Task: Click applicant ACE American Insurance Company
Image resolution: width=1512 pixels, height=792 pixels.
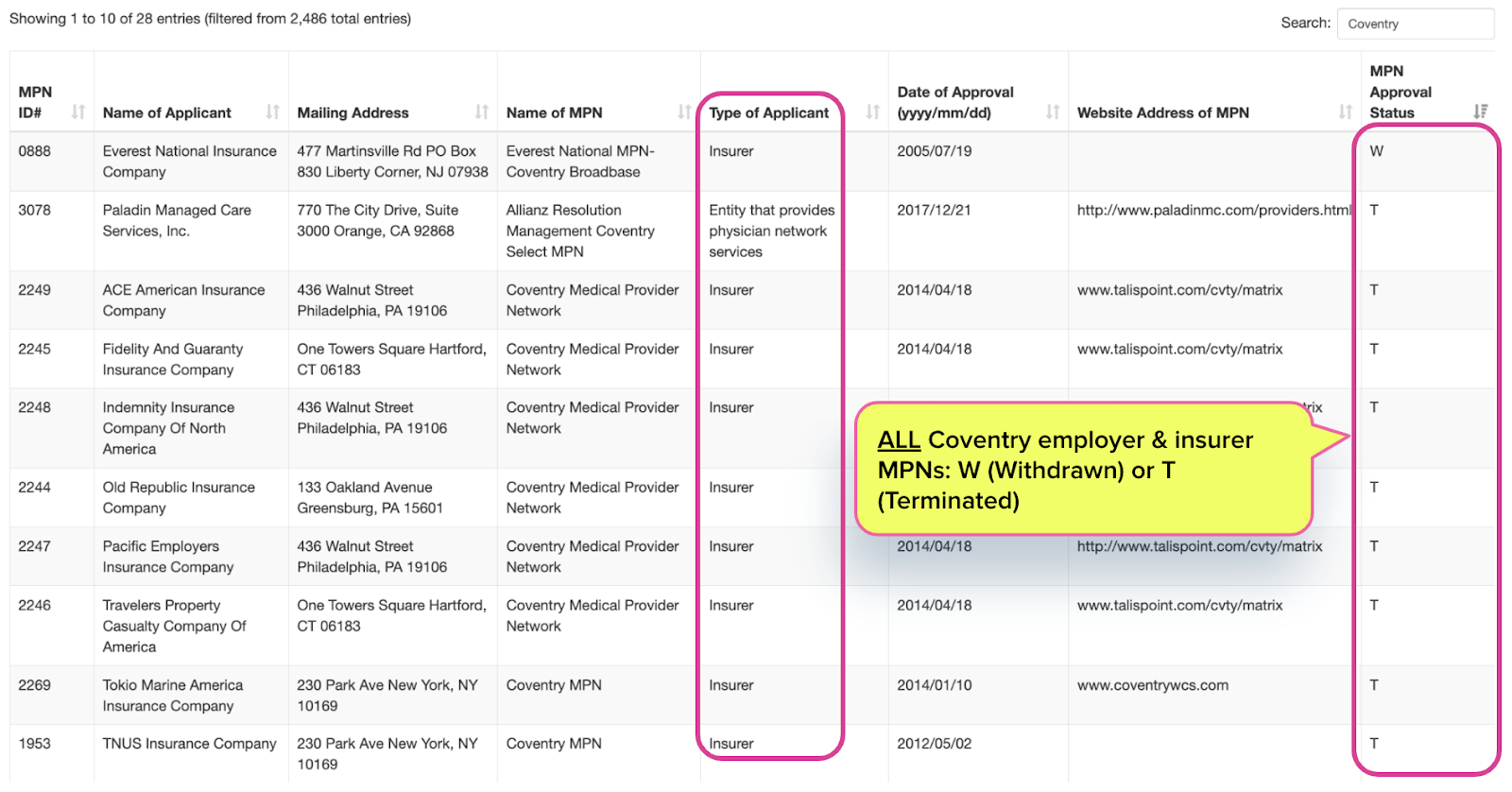Action: [184, 301]
